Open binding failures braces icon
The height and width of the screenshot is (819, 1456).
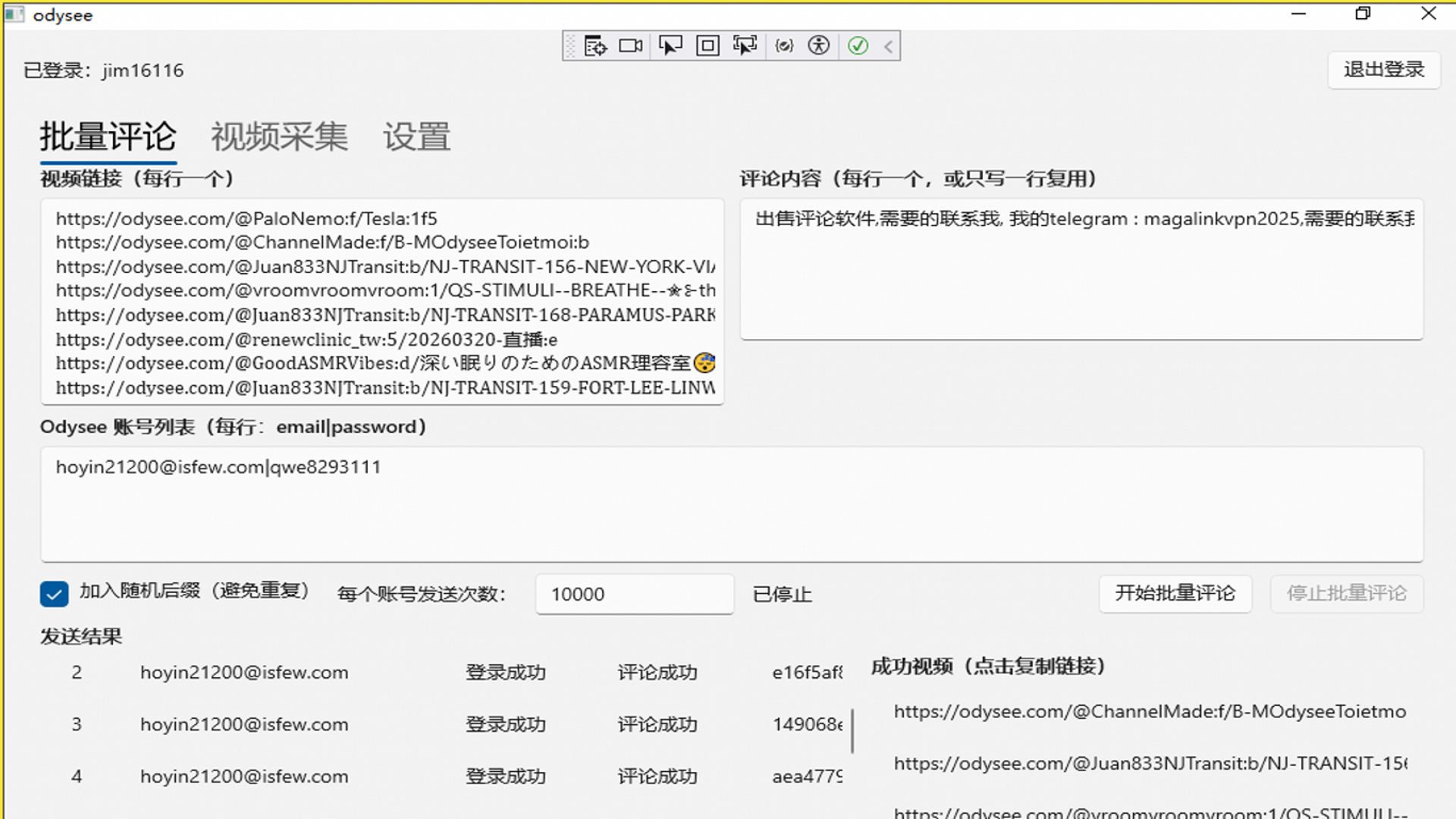click(784, 46)
